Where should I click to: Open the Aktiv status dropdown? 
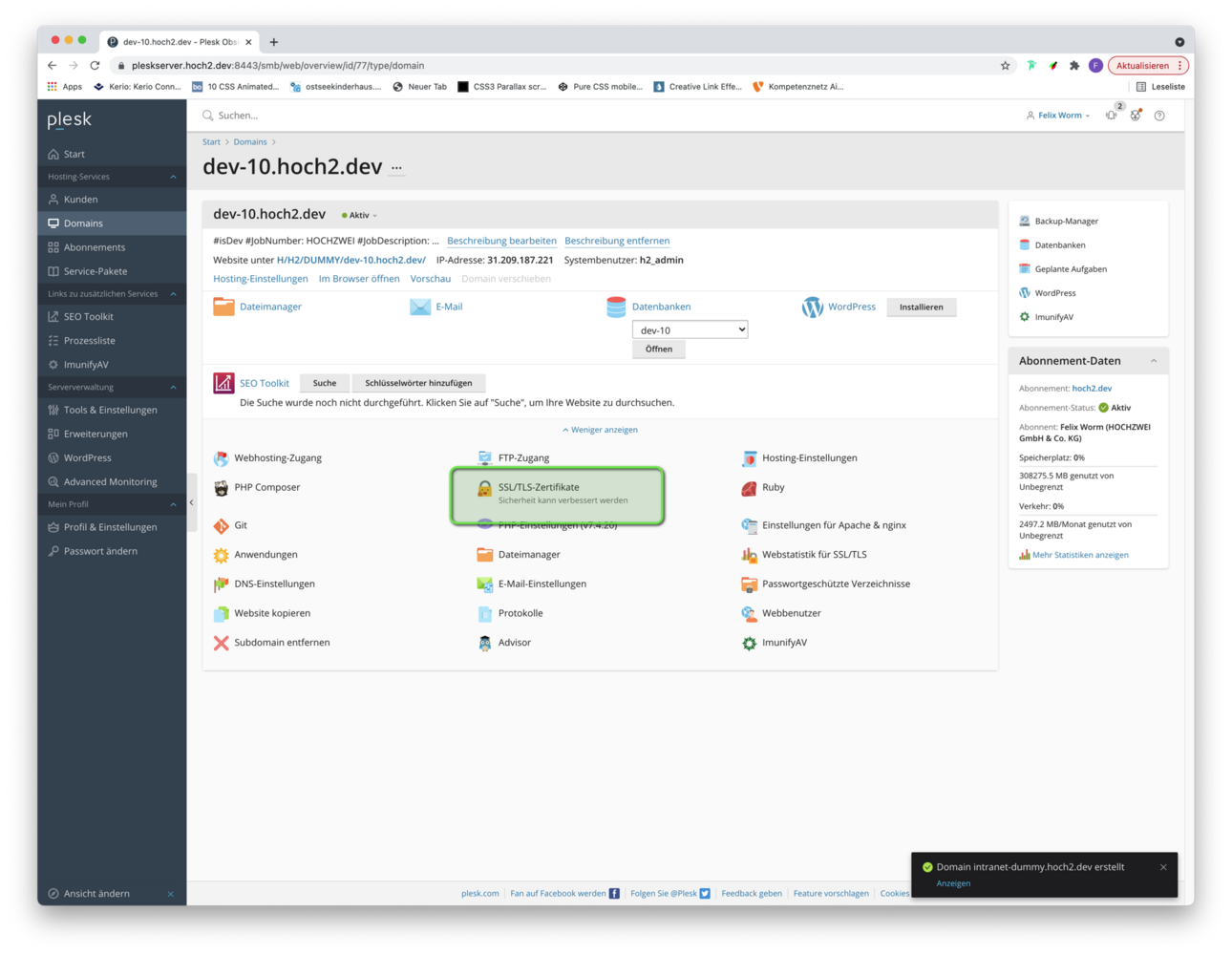(x=360, y=216)
